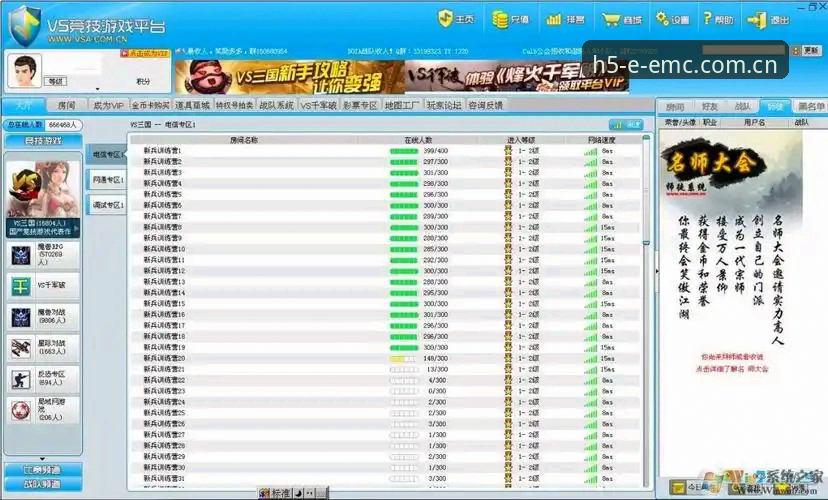828x500 pixels.
Task: Open the 战队系统 tab
Action: point(277,105)
